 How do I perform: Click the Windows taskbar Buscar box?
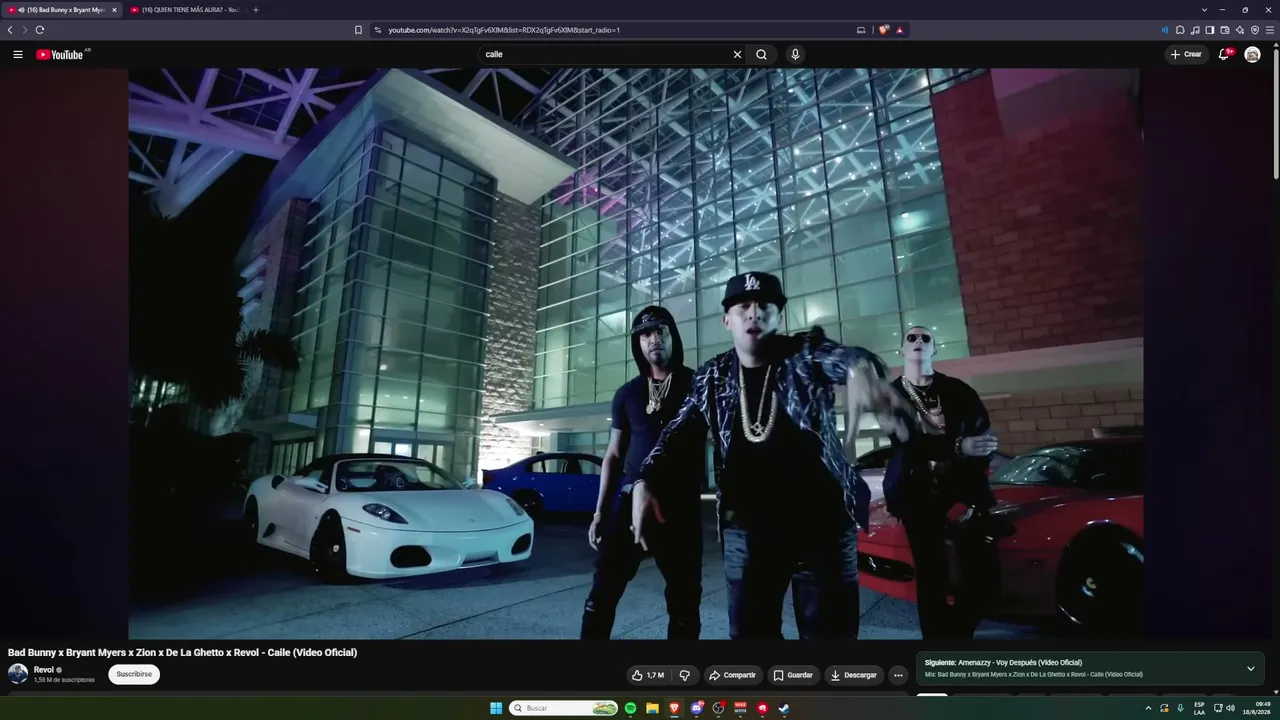coord(565,708)
